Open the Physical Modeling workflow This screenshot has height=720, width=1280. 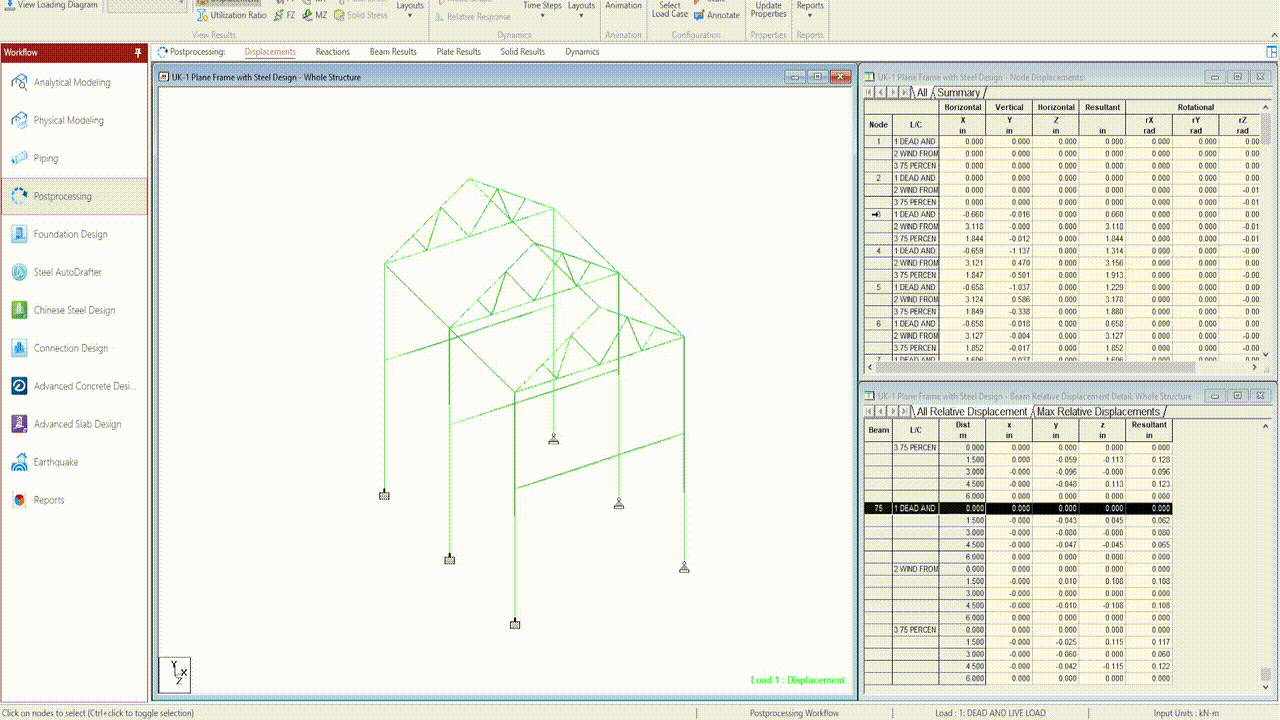tap(68, 120)
